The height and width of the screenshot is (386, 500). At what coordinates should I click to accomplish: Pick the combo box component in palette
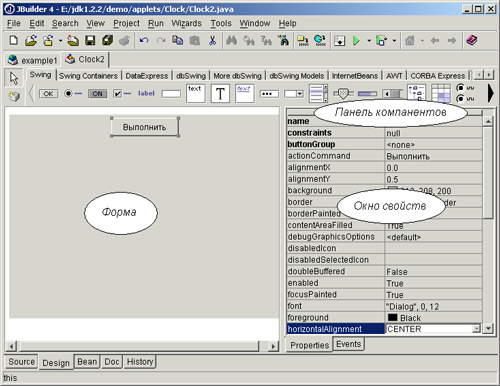click(294, 94)
